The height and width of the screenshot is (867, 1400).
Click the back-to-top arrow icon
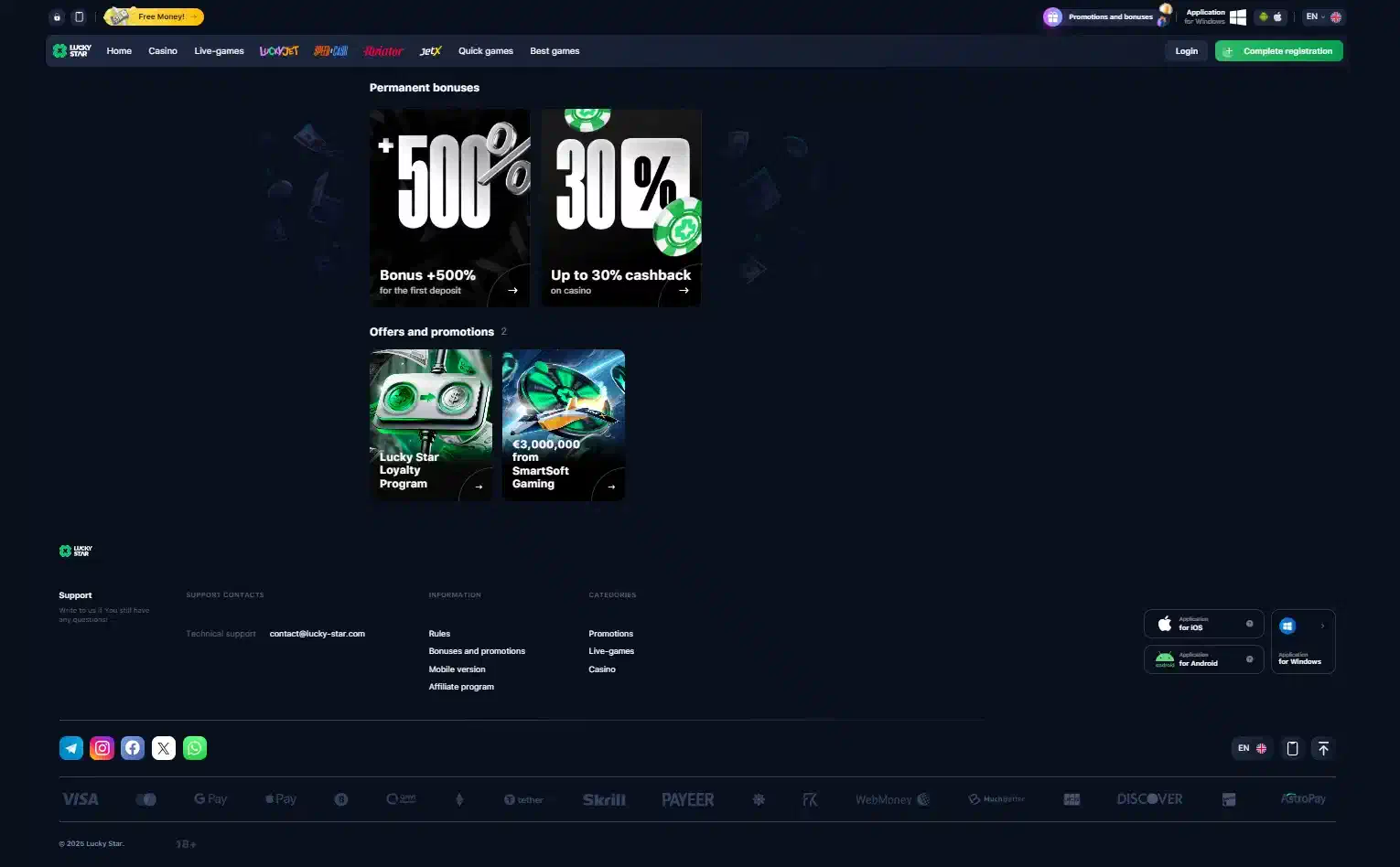point(1323,748)
